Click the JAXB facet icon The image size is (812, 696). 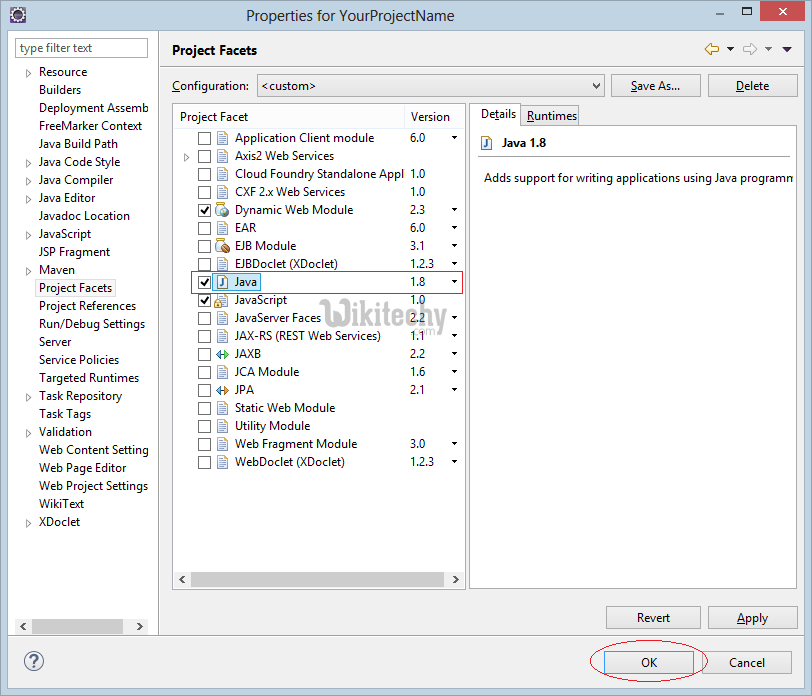222,354
